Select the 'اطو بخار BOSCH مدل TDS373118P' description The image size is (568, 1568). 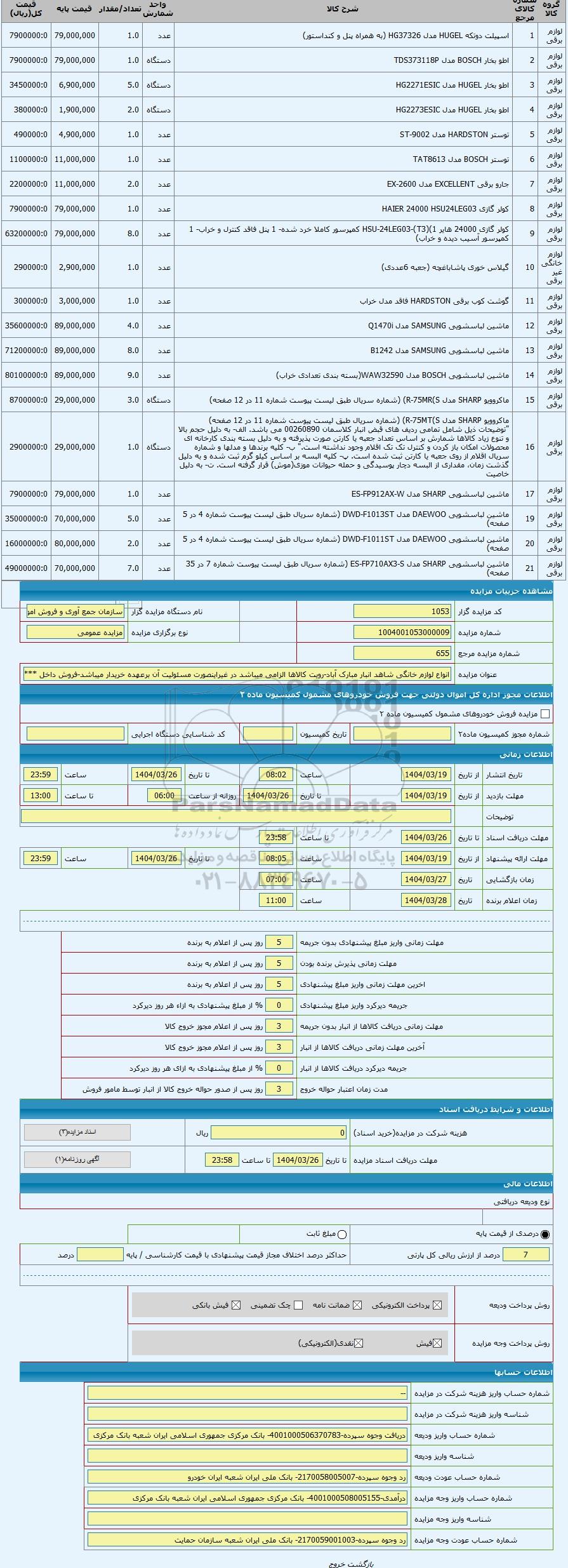[451, 60]
